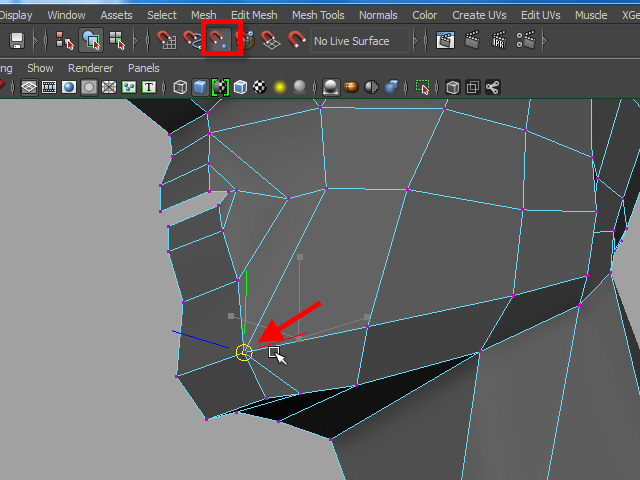Viewport: 640px width, 480px height.
Task: Toggle the Film Gate icon
Action: 49,87
